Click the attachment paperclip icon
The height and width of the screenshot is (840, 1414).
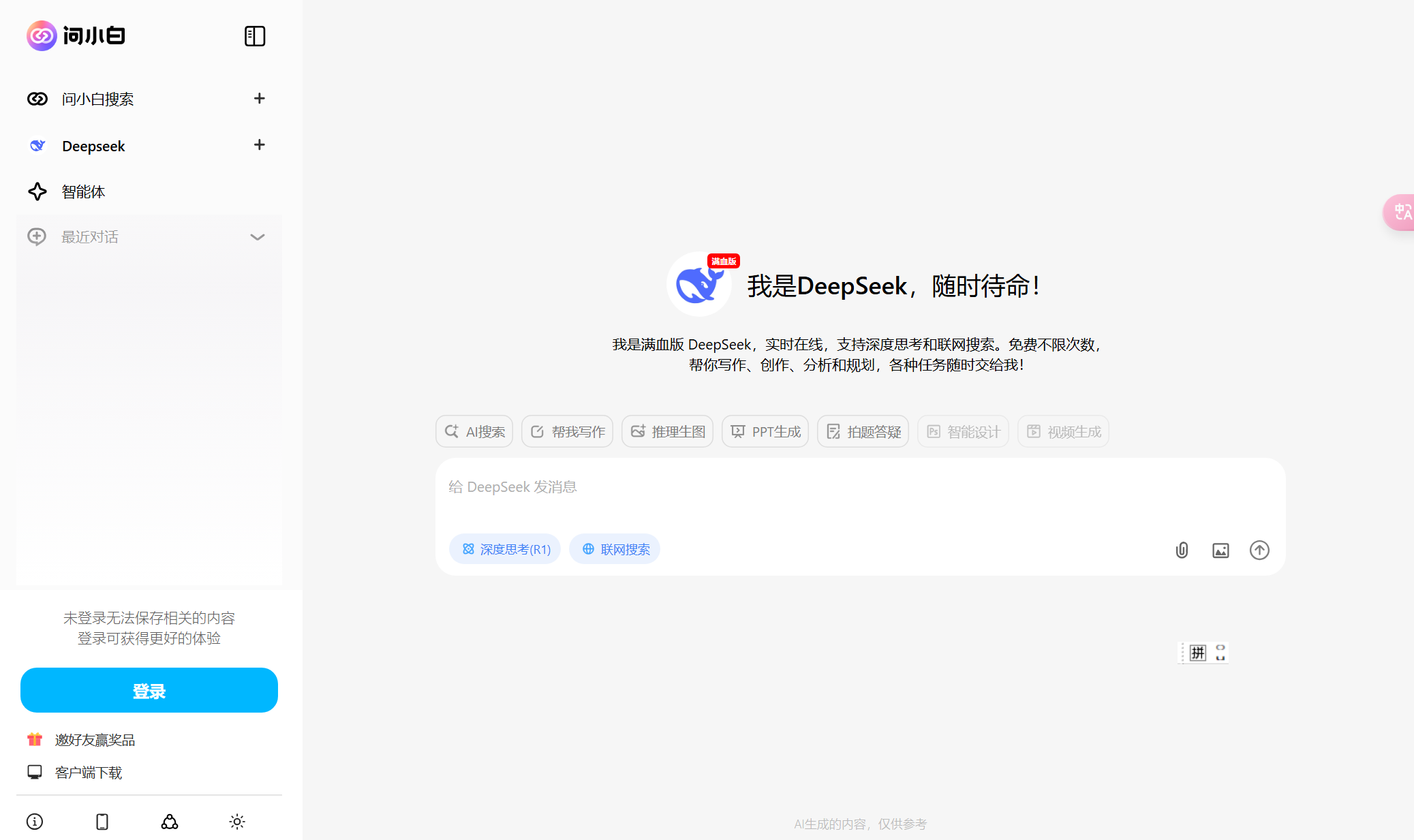click(1182, 550)
